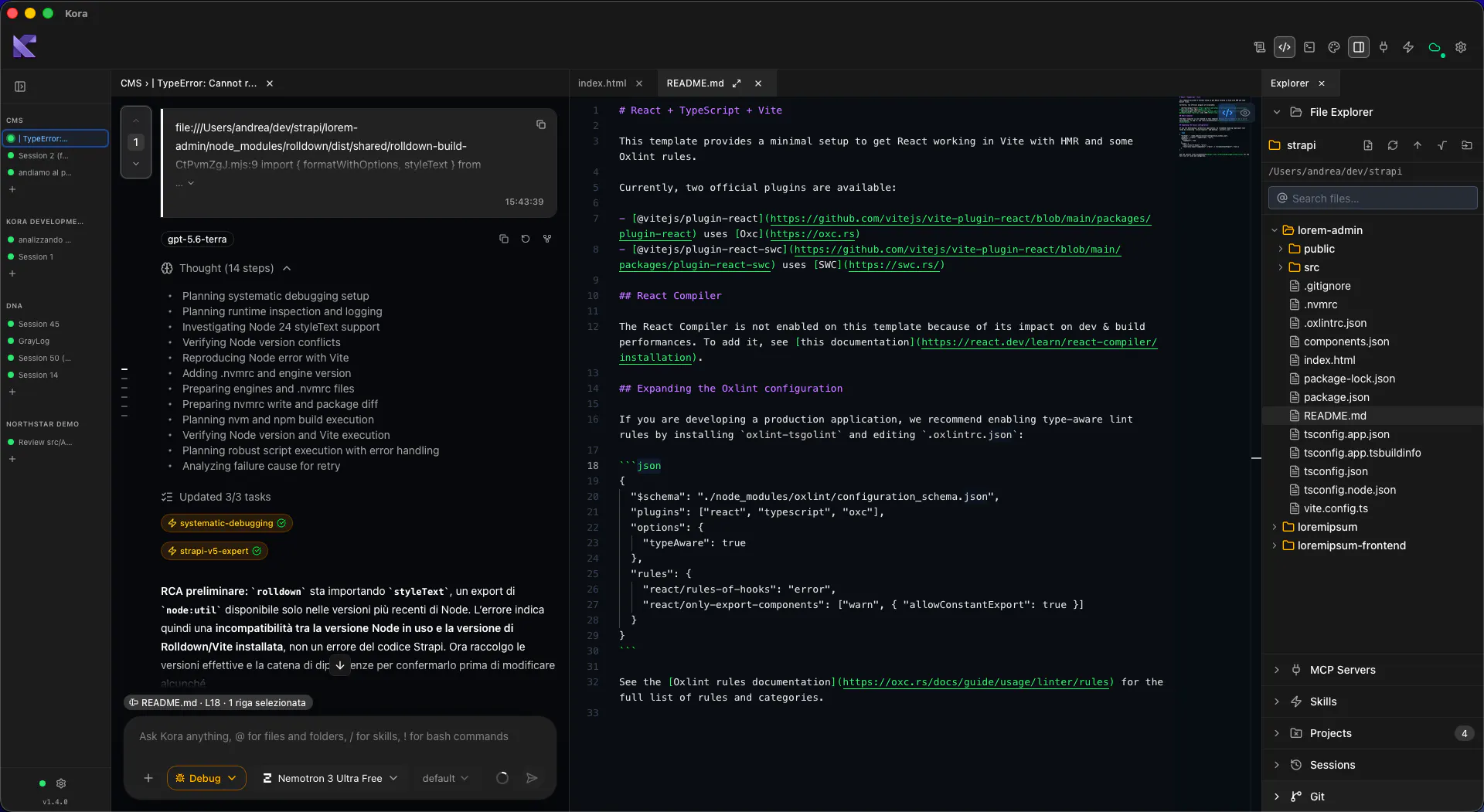Viewport: 1484px width, 812px height.
Task: Click the README.md L18 selection context chip
Action: pos(218,702)
